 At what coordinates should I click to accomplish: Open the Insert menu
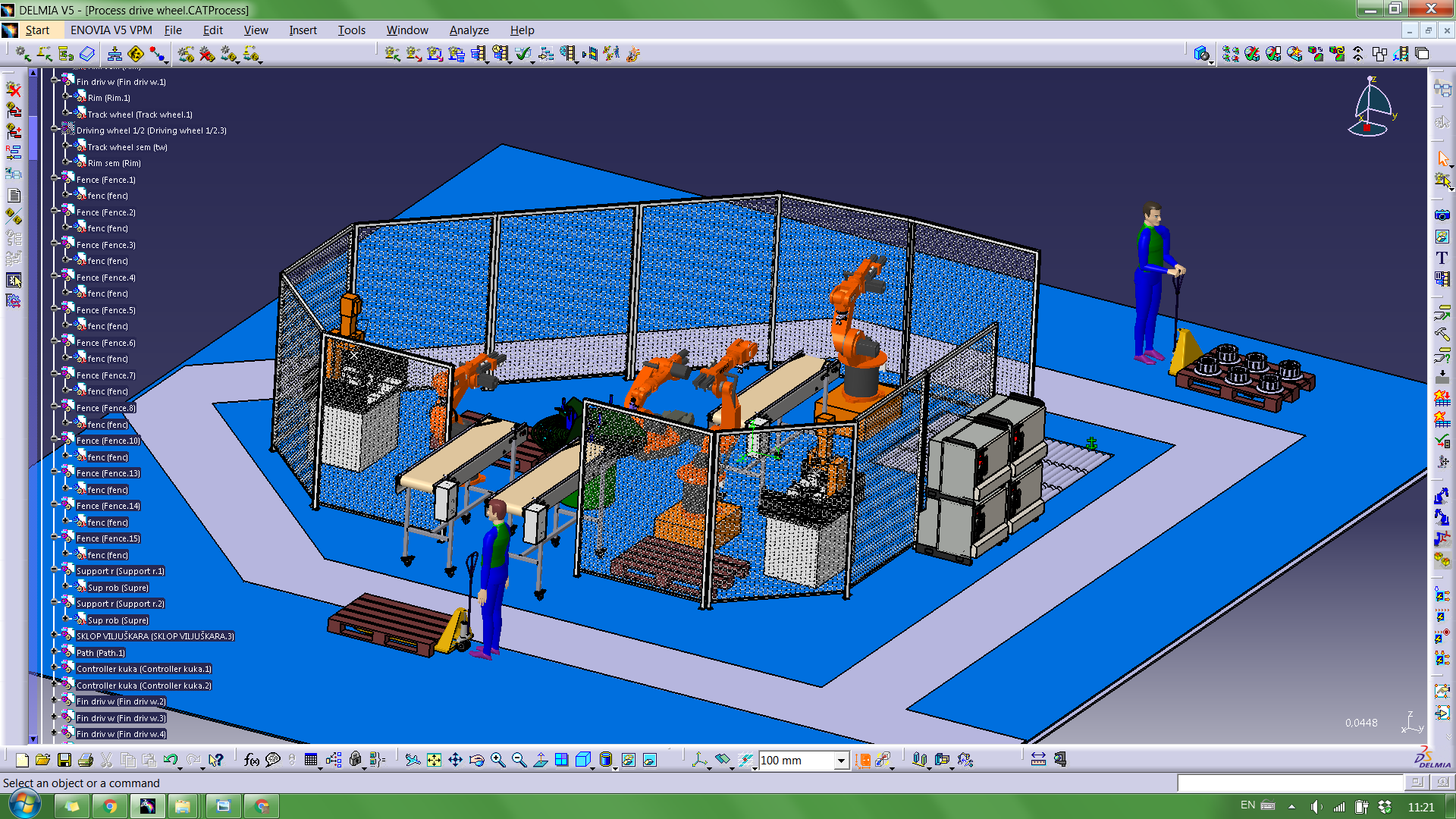[303, 30]
